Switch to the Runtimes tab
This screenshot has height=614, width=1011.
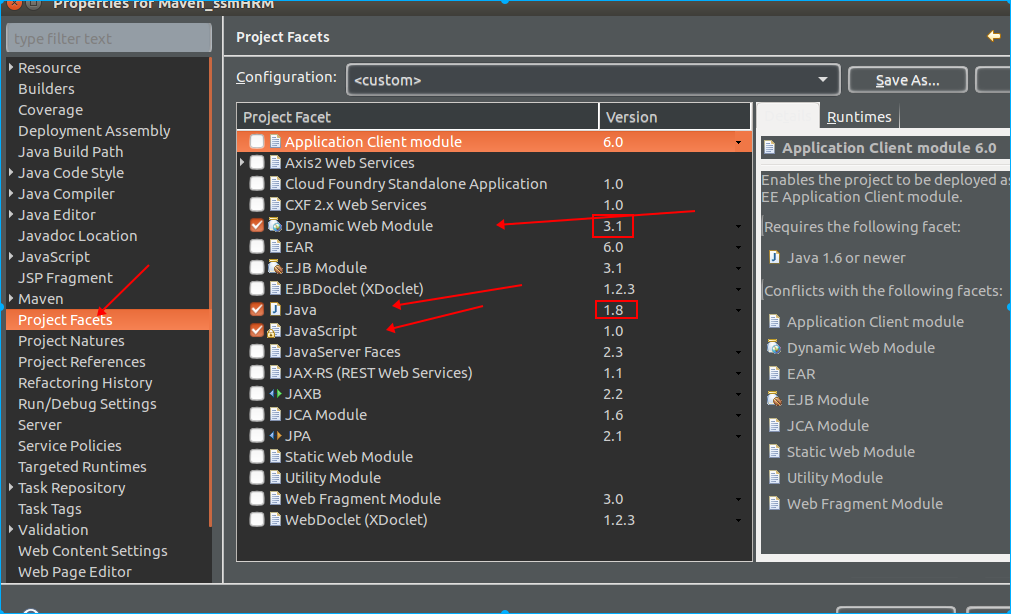pos(859,117)
